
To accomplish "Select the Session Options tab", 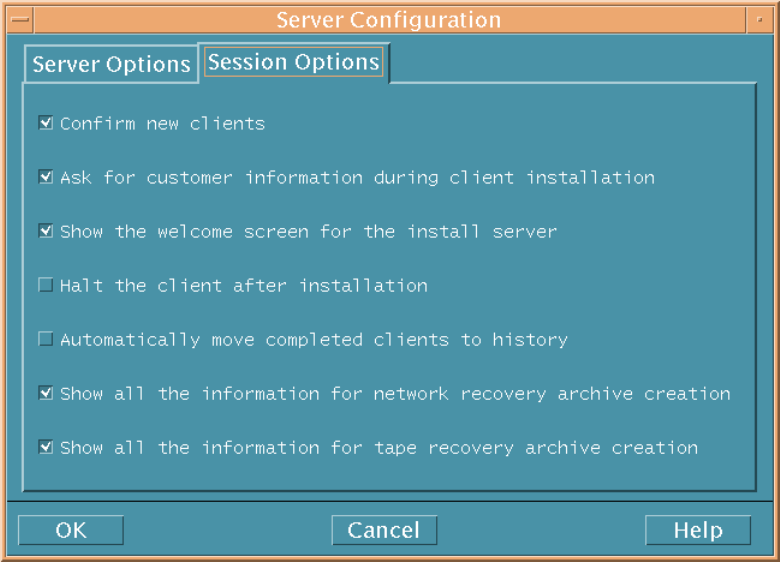I will click(293, 62).
